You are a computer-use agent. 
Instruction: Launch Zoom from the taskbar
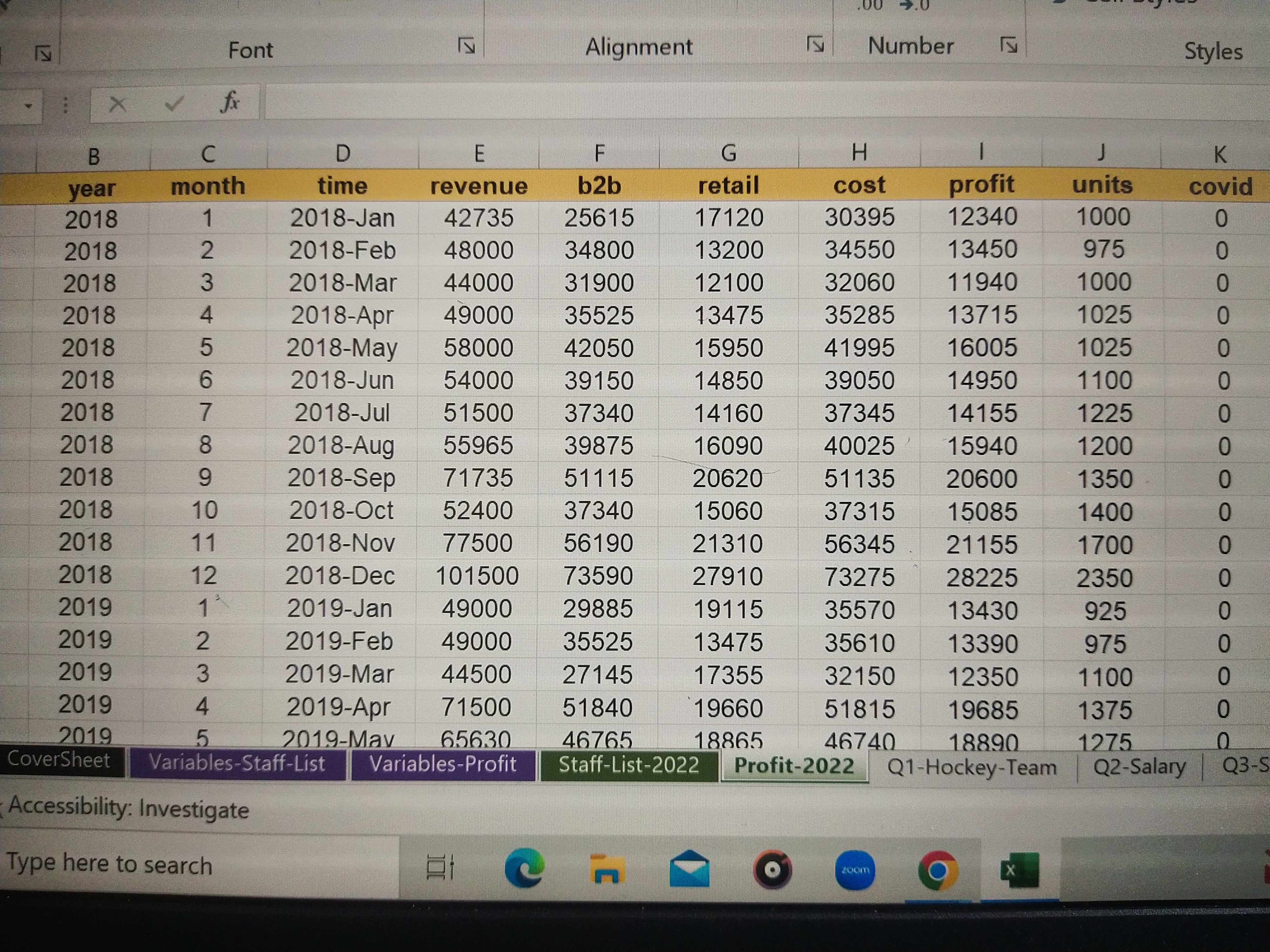tap(855, 870)
